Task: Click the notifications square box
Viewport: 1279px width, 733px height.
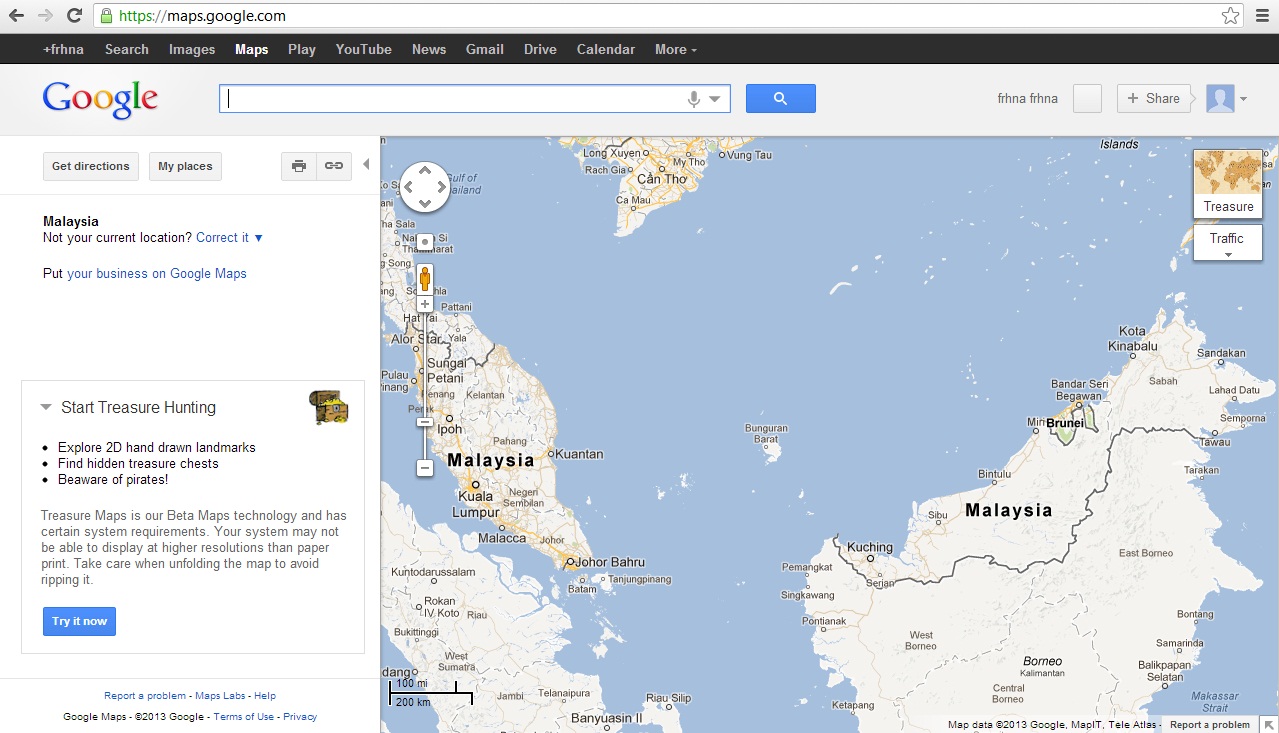Action: 1087,98
